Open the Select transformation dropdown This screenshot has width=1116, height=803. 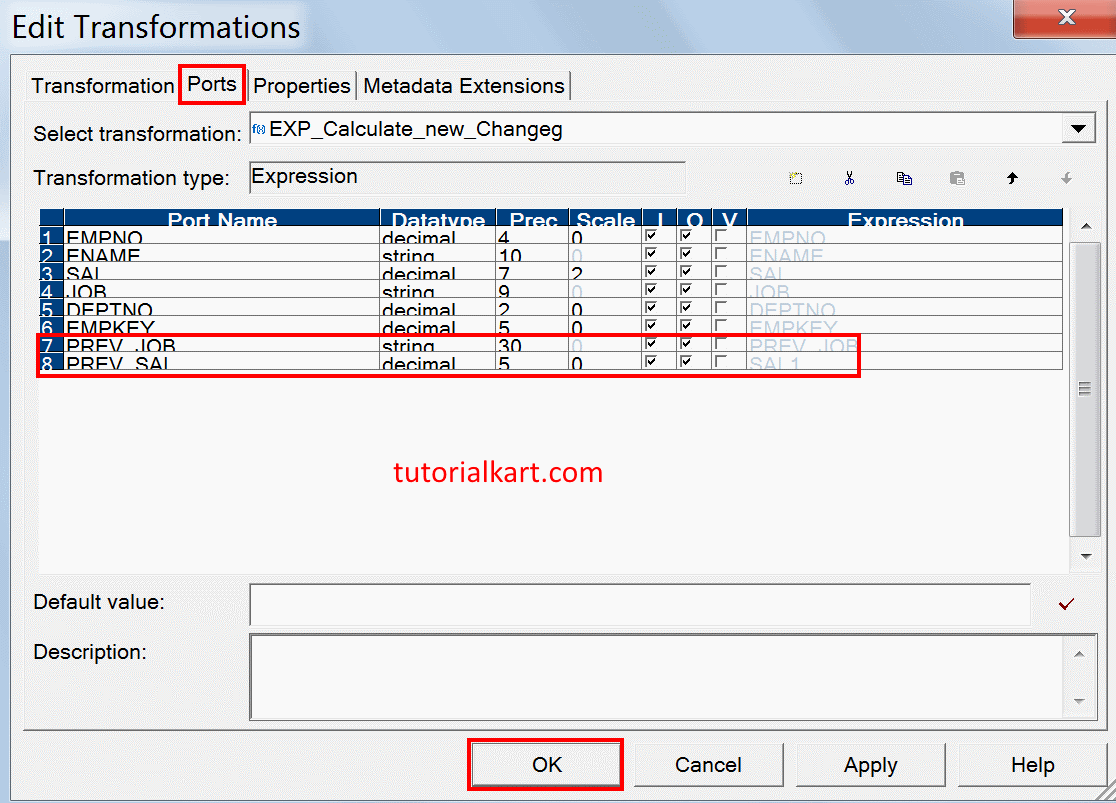point(1079,128)
